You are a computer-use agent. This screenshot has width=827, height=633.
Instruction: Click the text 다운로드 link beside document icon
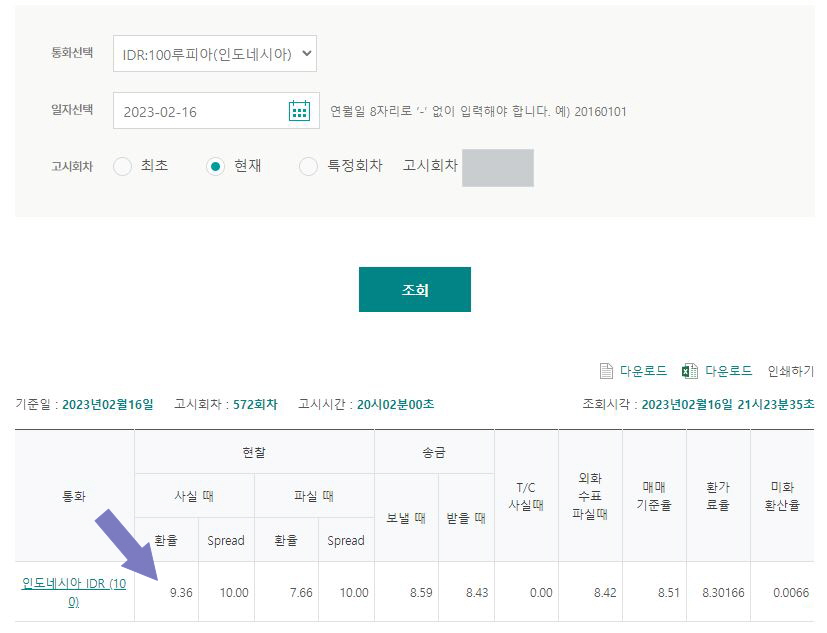point(643,371)
